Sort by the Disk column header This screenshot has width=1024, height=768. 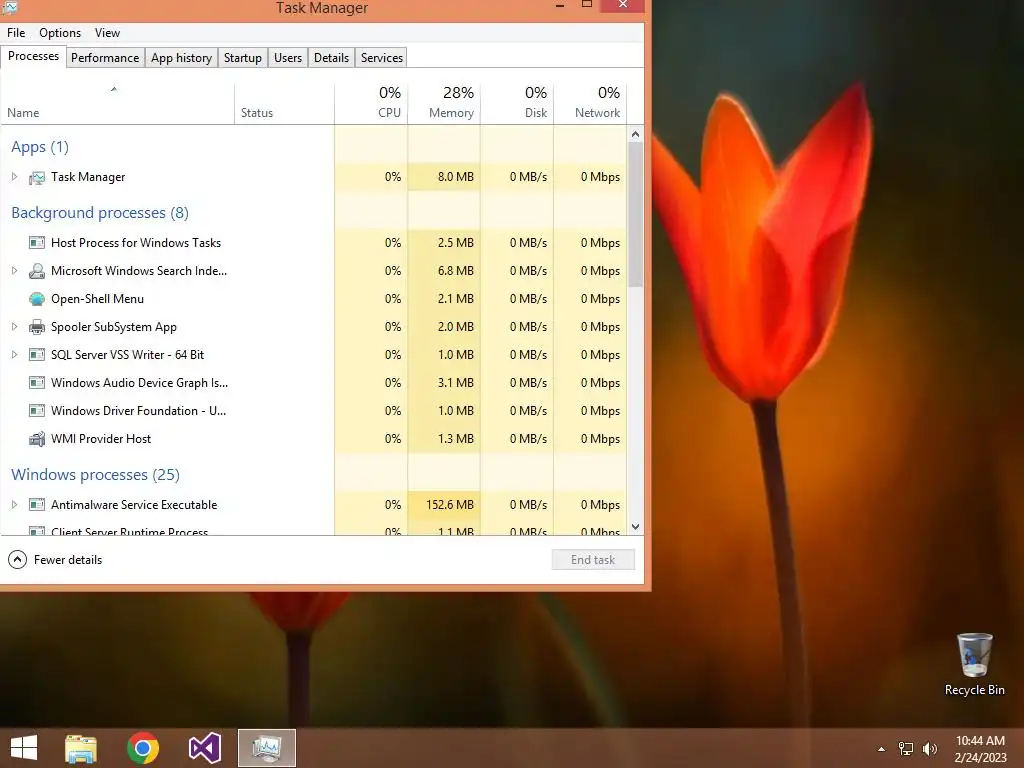click(517, 104)
